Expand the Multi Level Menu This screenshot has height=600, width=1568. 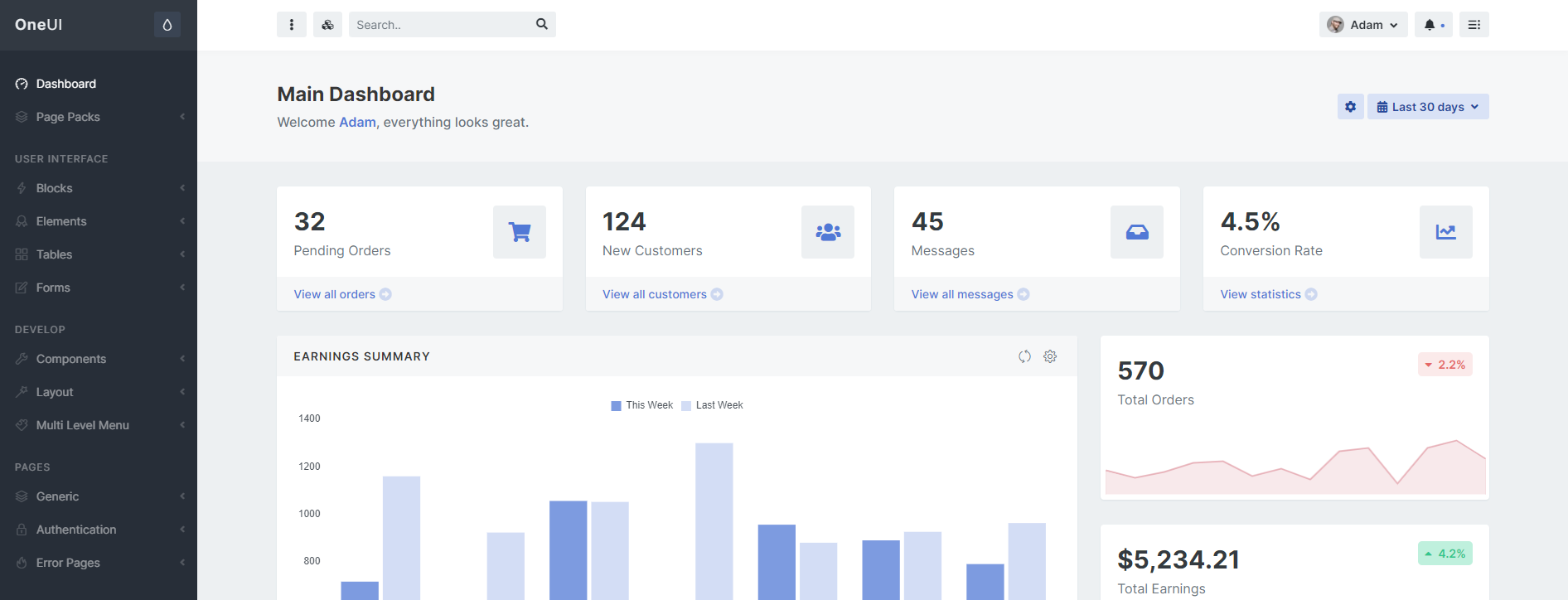(99, 425)
